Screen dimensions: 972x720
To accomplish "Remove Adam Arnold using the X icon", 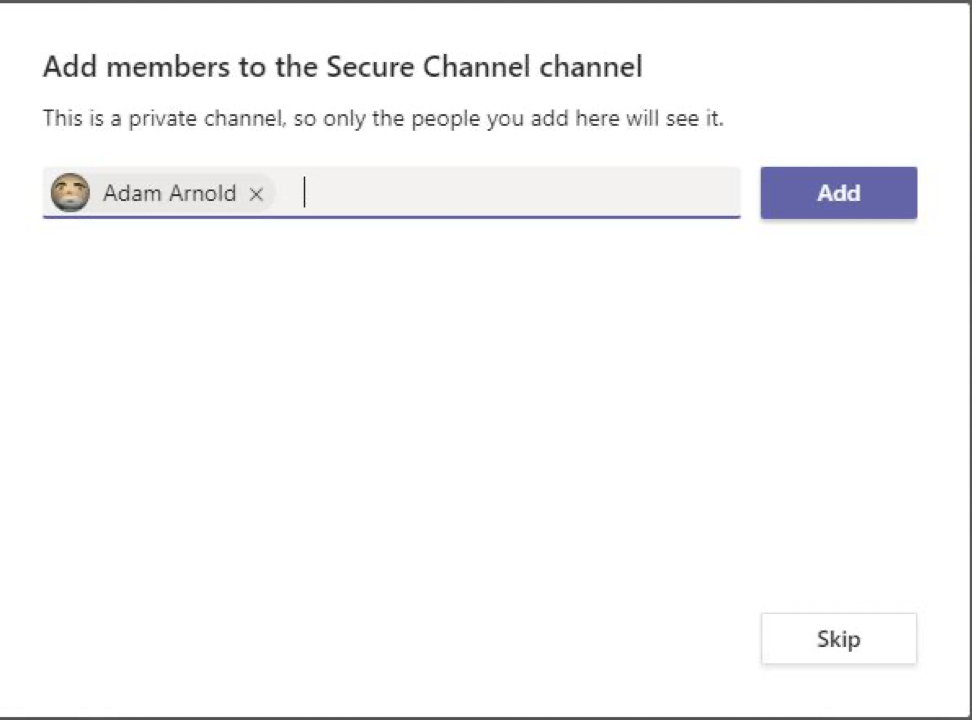I will pos(256,194).
